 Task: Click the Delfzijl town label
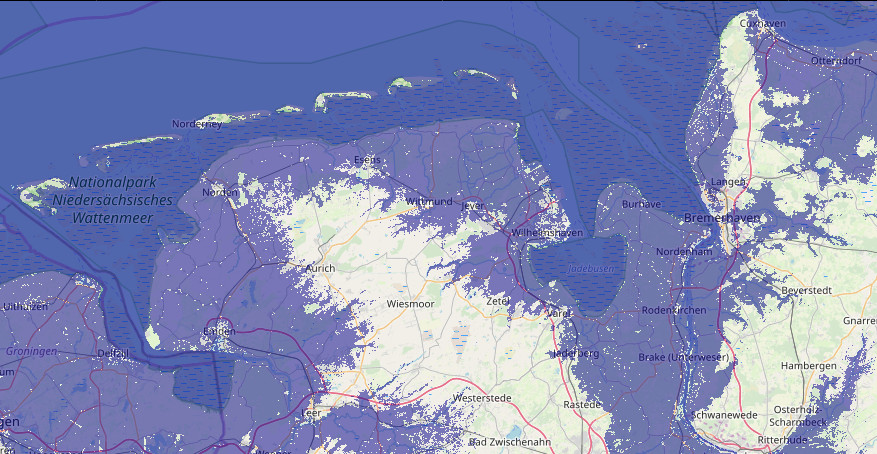point(113,353)
